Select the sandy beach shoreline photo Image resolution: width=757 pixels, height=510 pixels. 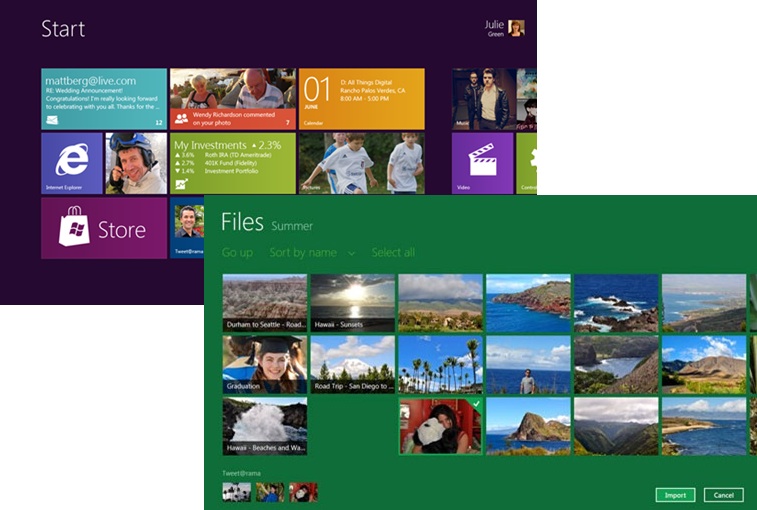(x=704, y=426)
